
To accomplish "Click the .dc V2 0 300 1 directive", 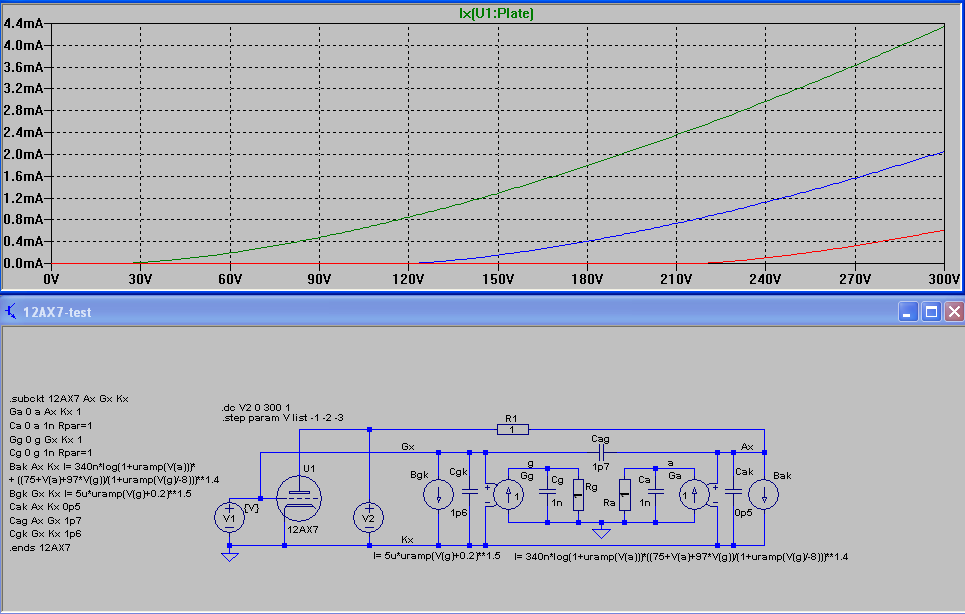I will pyautogui.click(x=256, y=407).
